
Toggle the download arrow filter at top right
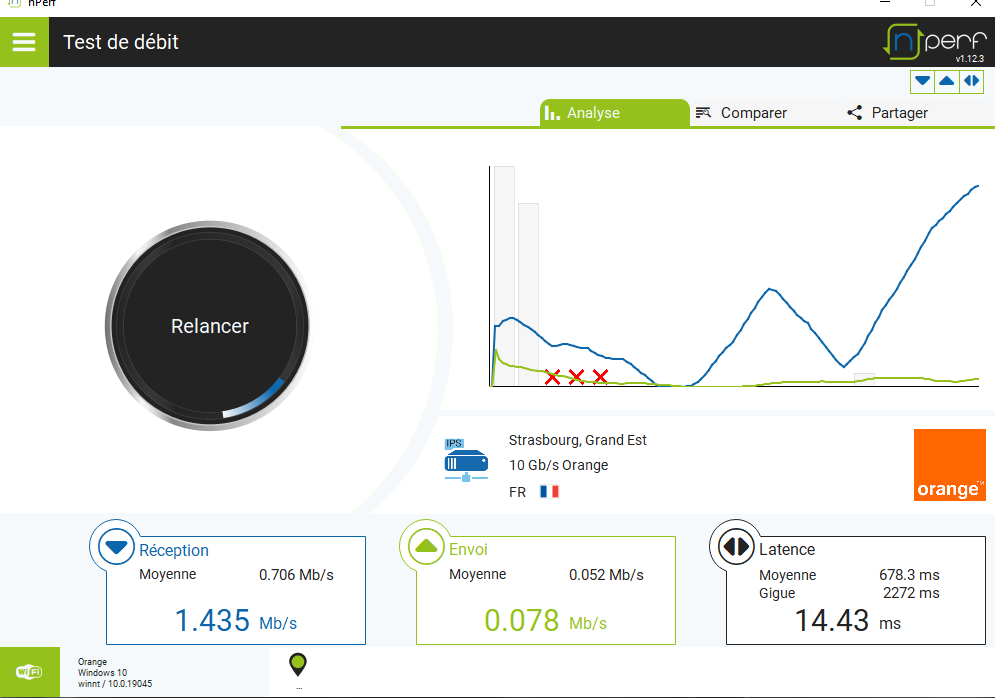pos(922,81)
